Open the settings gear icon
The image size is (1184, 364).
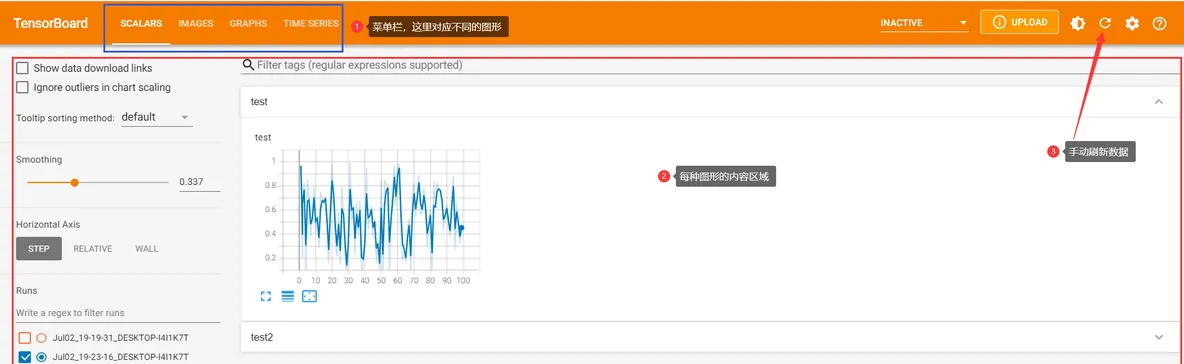(1132, 23)
